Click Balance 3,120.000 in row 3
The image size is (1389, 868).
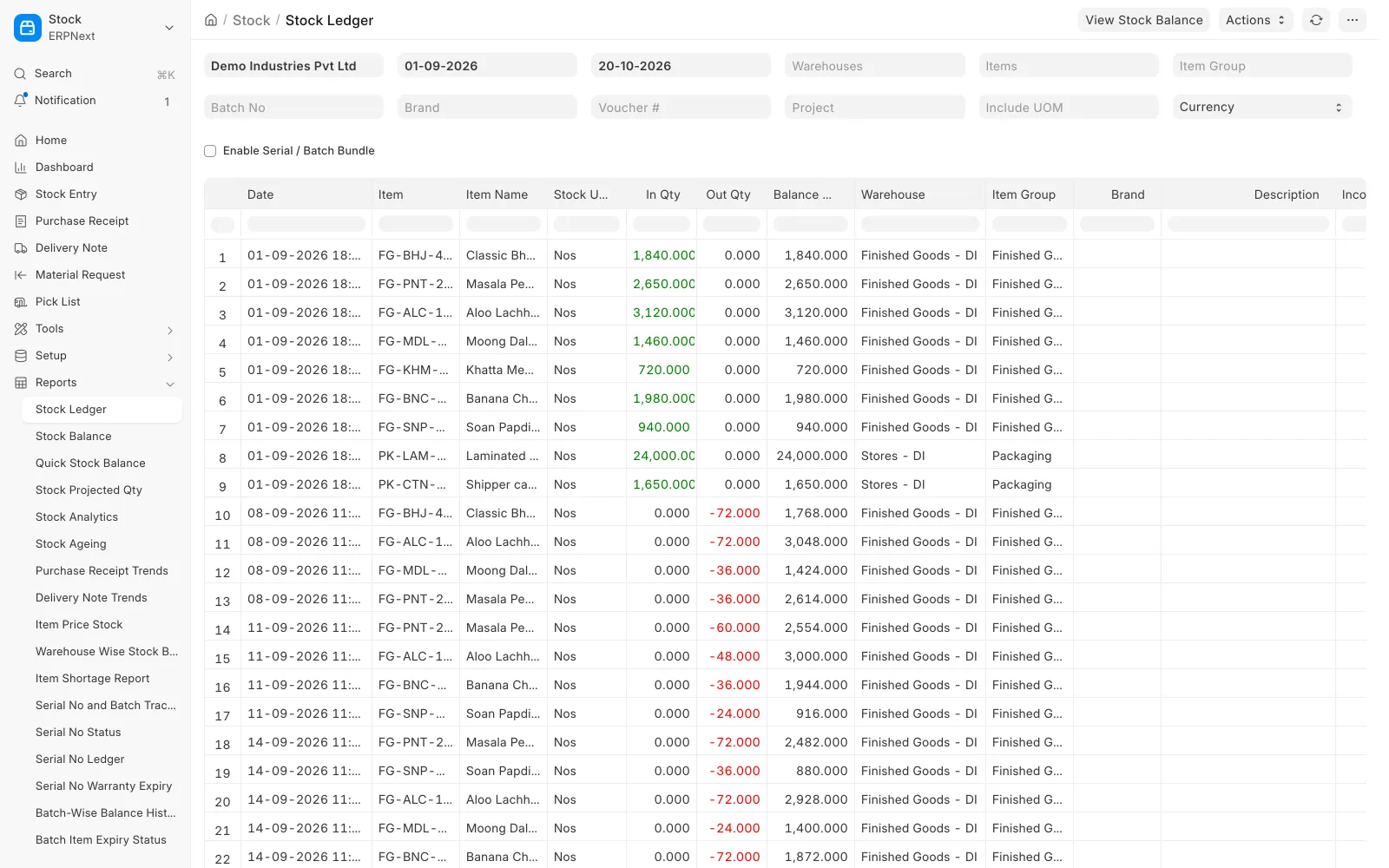pyautogui.click(x=815, y=312)
